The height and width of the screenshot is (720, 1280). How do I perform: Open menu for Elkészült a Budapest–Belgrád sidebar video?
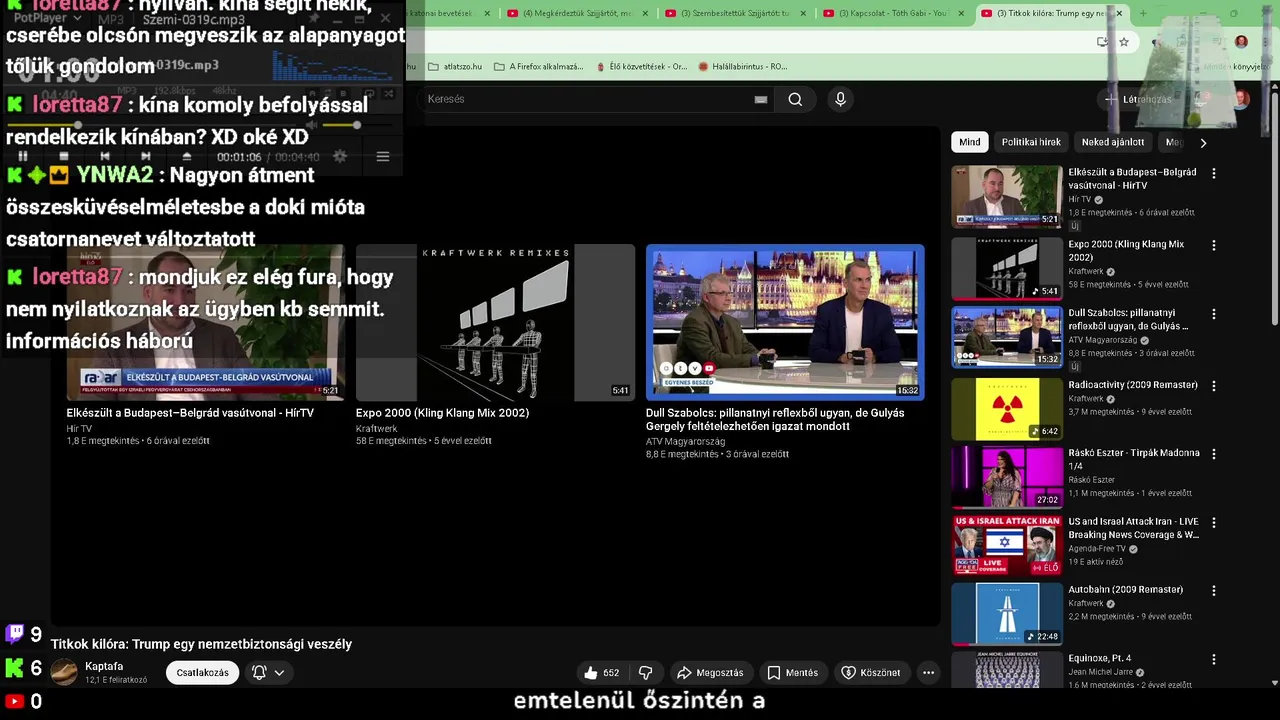tap(1214, 173)
